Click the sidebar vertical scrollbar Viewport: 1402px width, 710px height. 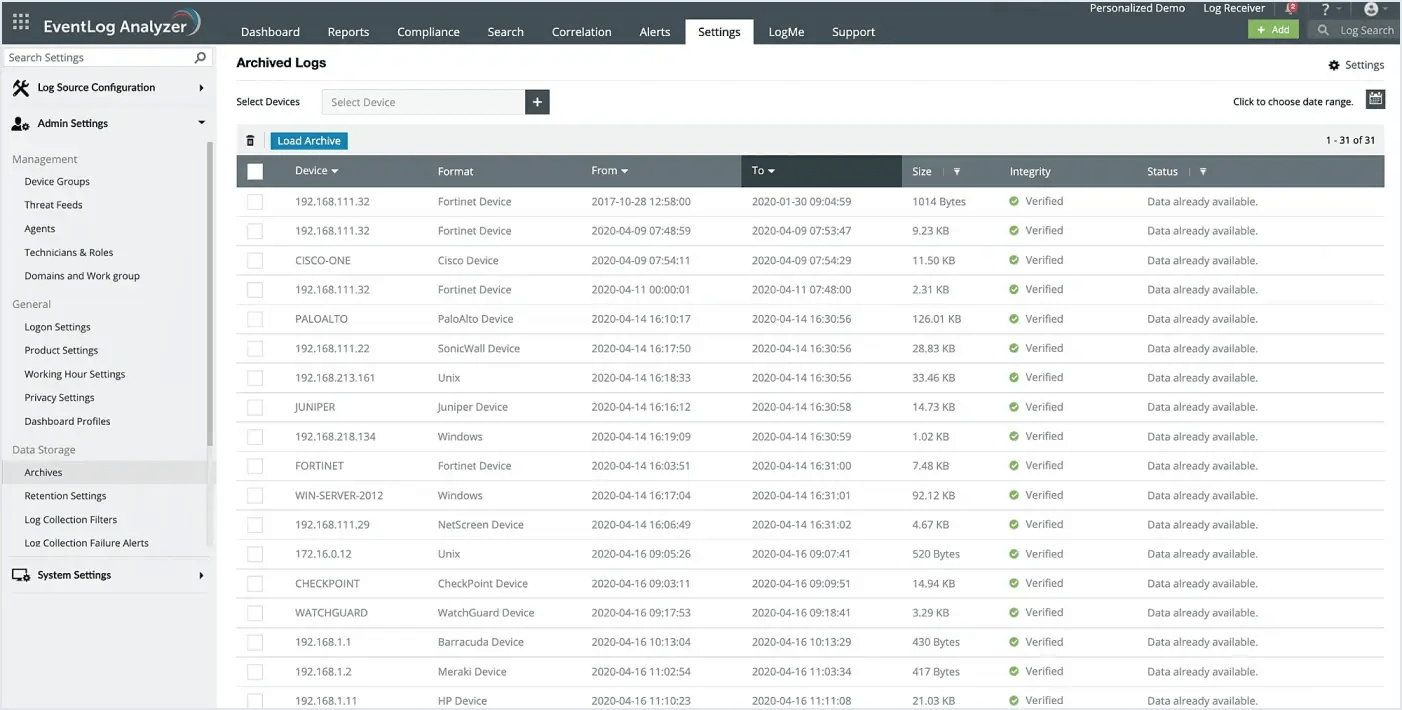click(x=210, y=294)
